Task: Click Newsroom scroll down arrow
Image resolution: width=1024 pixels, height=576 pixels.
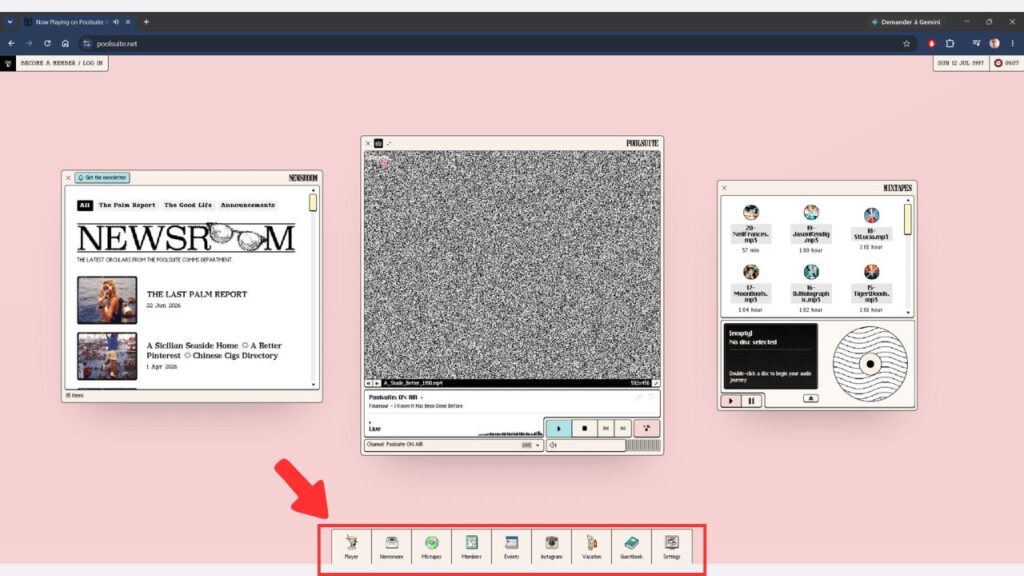Action: (313, 385)
